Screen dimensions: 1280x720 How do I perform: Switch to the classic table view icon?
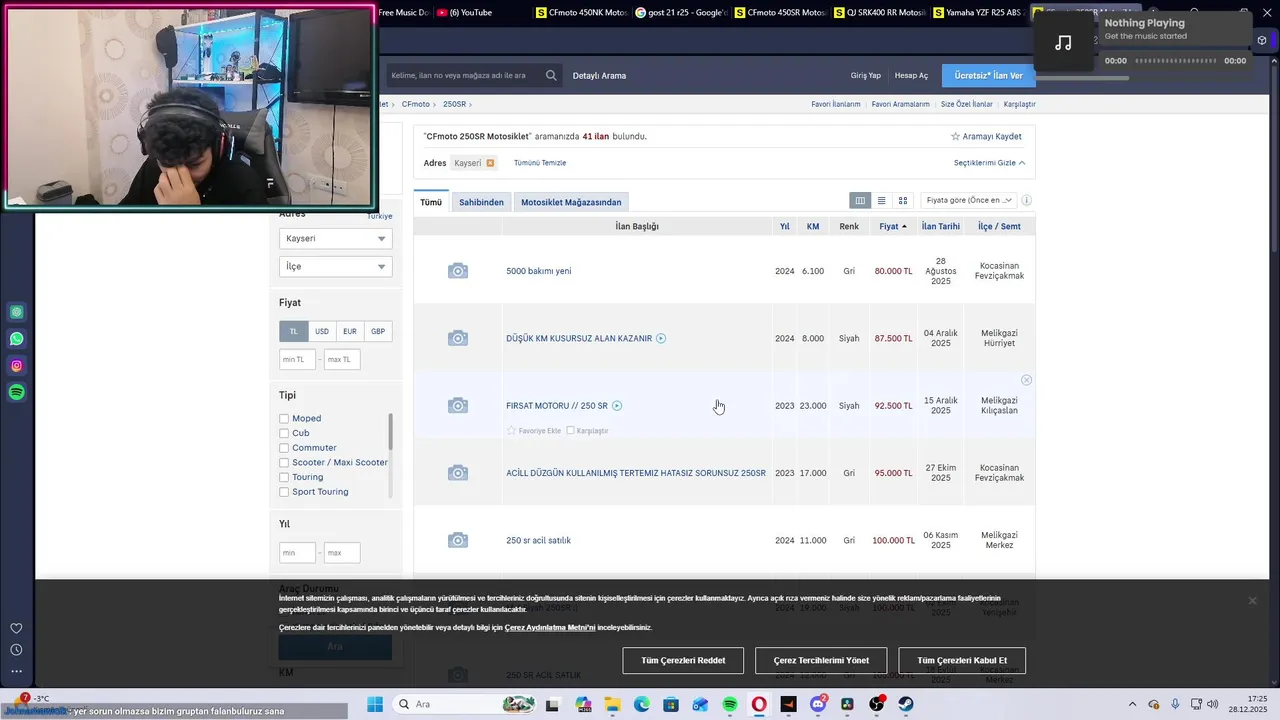coord(860,201)
